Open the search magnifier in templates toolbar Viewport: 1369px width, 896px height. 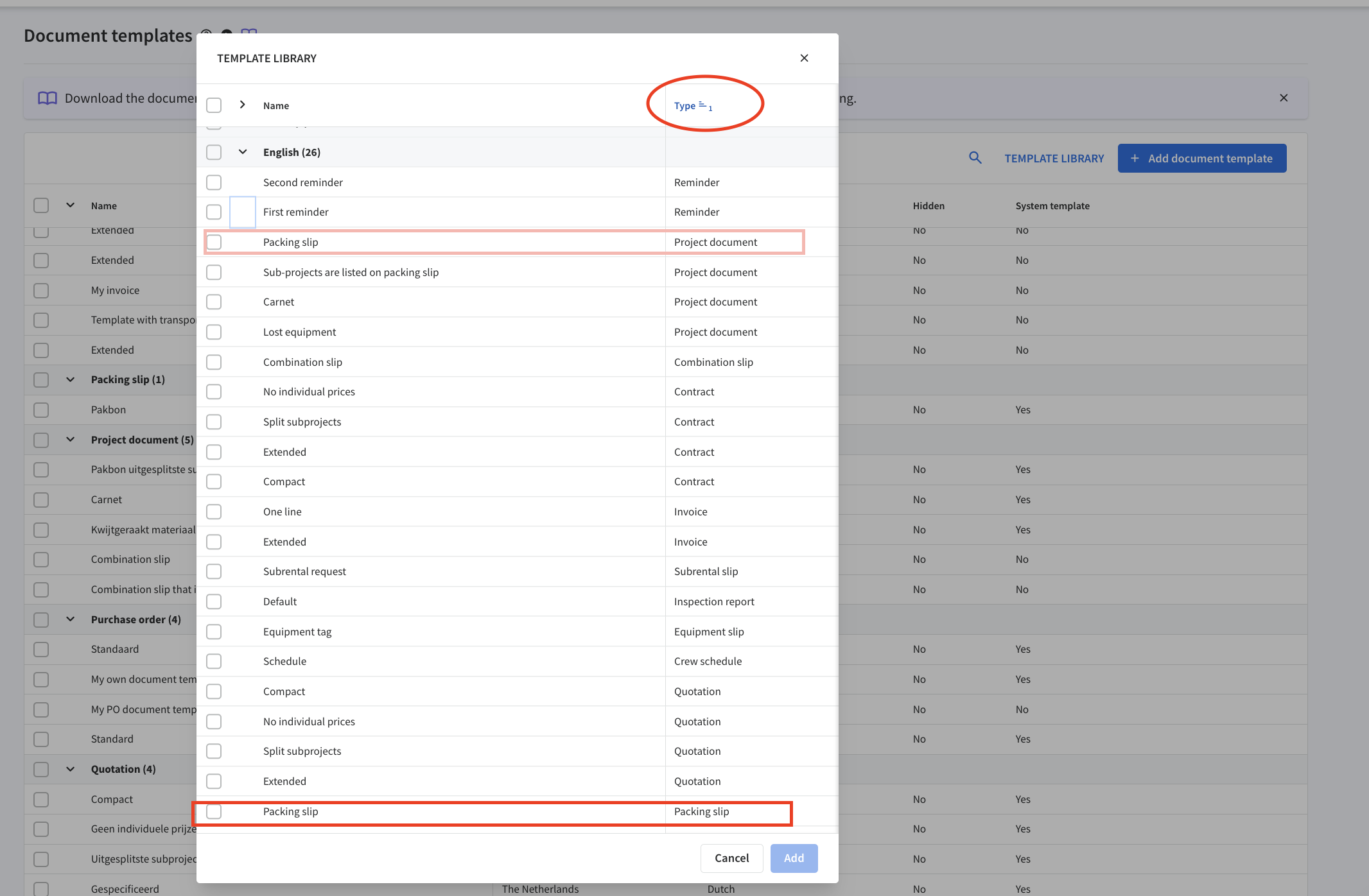[x=975, y=158]
